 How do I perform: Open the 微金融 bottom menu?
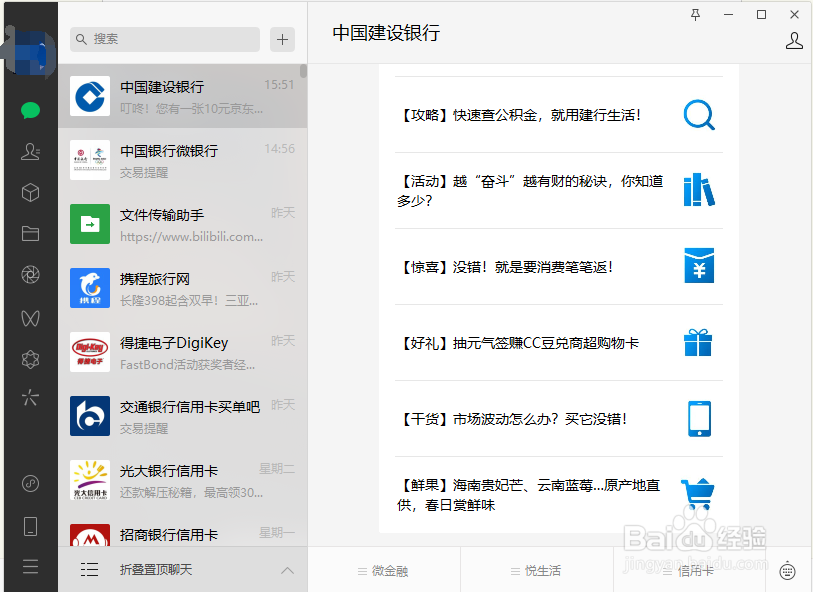tap(383, 571)
